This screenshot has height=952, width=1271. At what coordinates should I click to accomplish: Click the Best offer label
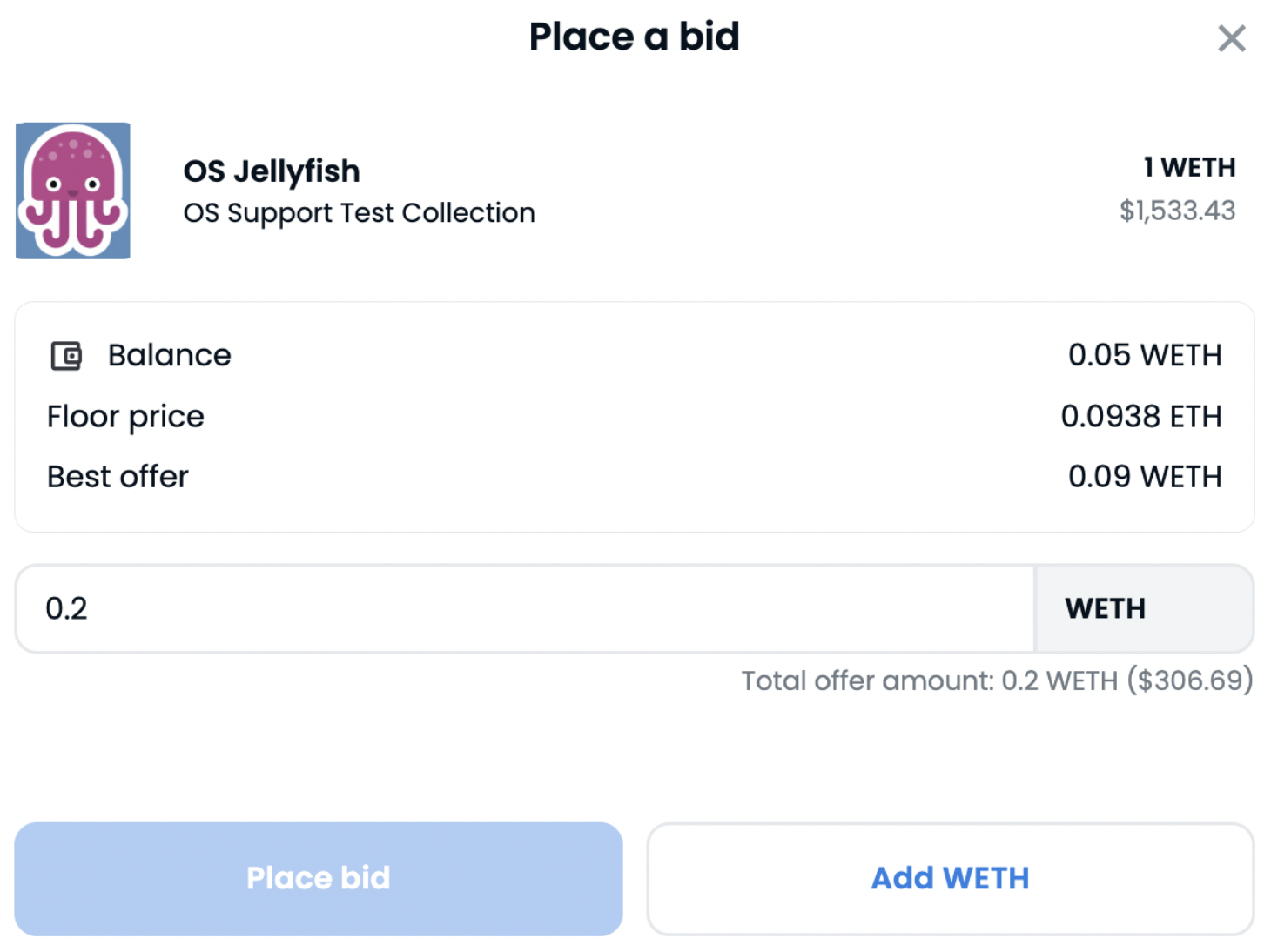point(118,477)
